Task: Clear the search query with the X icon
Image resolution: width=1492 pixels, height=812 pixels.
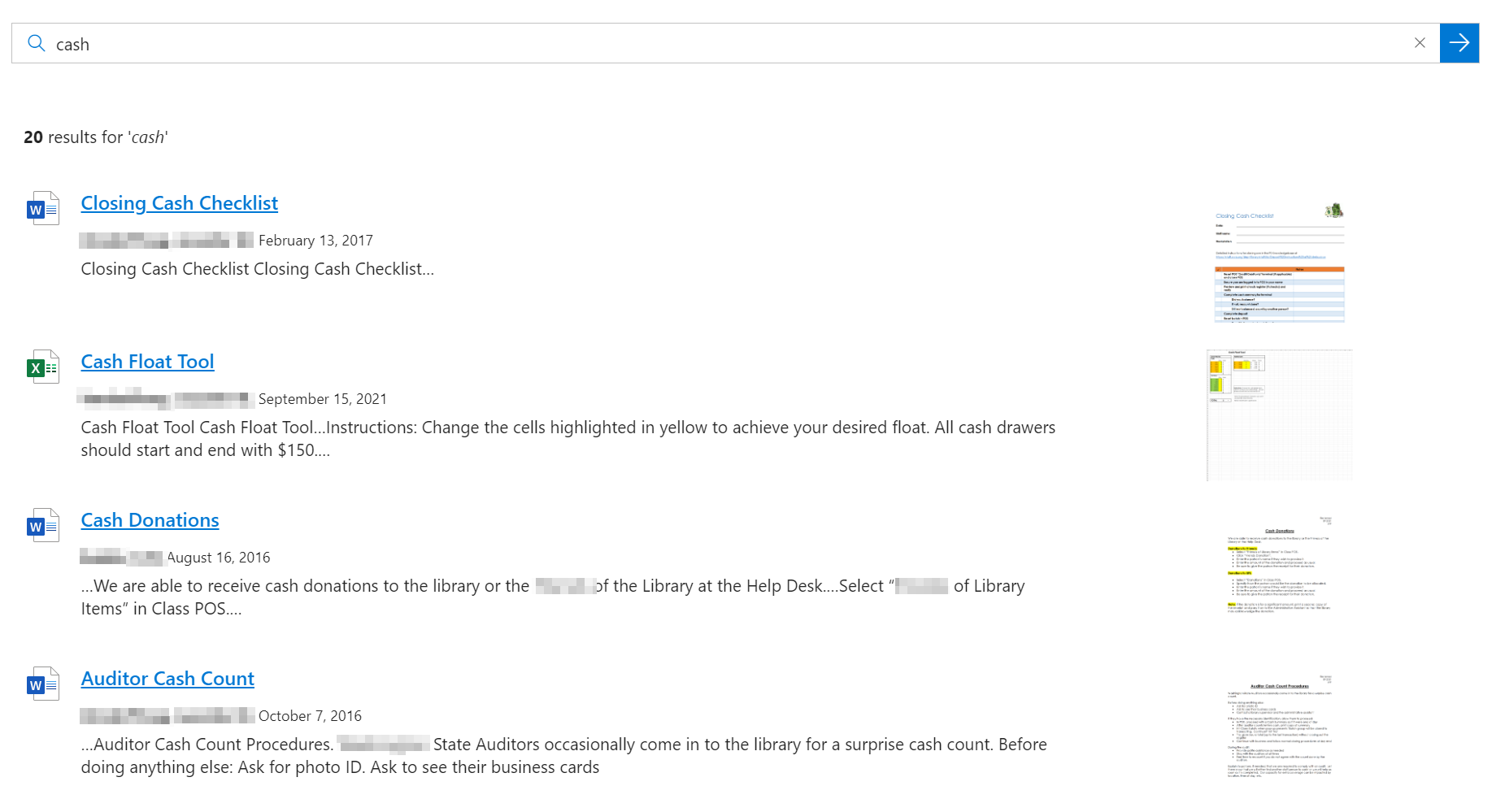Action: [x=1420, y=42]
